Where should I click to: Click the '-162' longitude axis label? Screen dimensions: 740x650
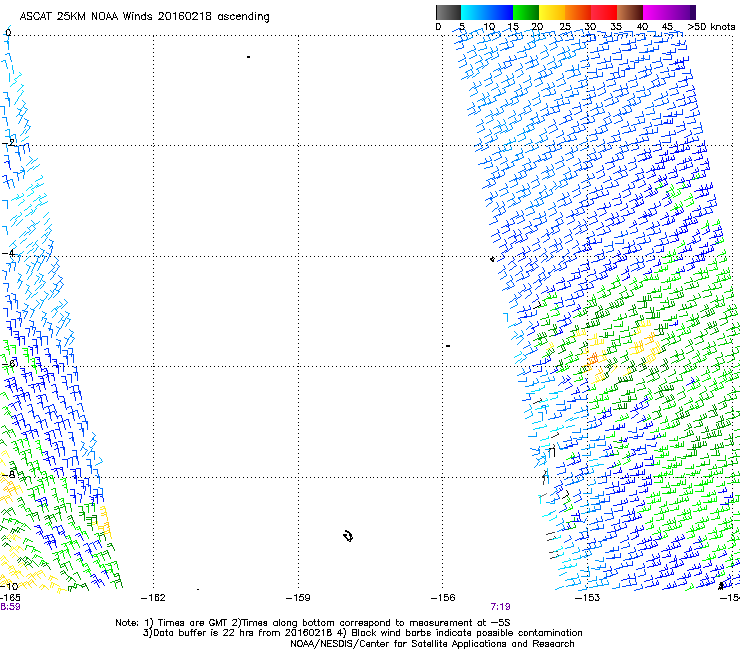coord(153,598)
